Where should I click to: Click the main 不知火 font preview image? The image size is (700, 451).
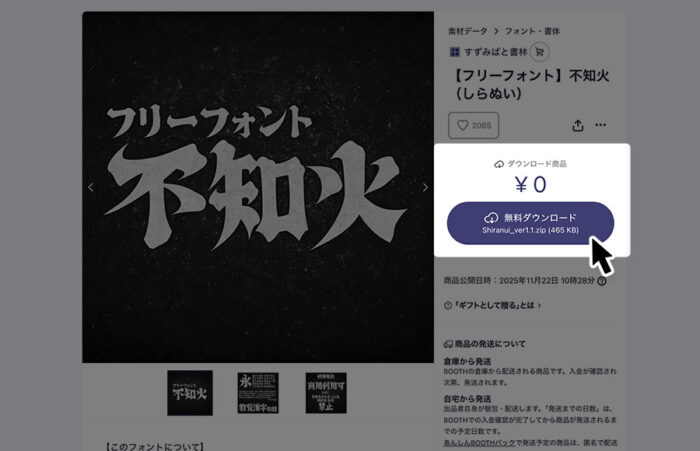pos(258,187)
